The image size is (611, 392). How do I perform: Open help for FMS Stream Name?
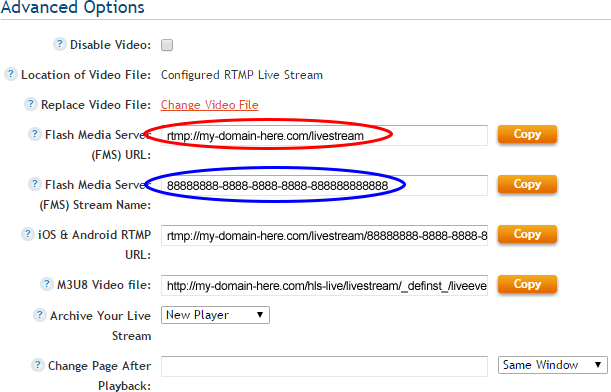click(x=35, y=184)
